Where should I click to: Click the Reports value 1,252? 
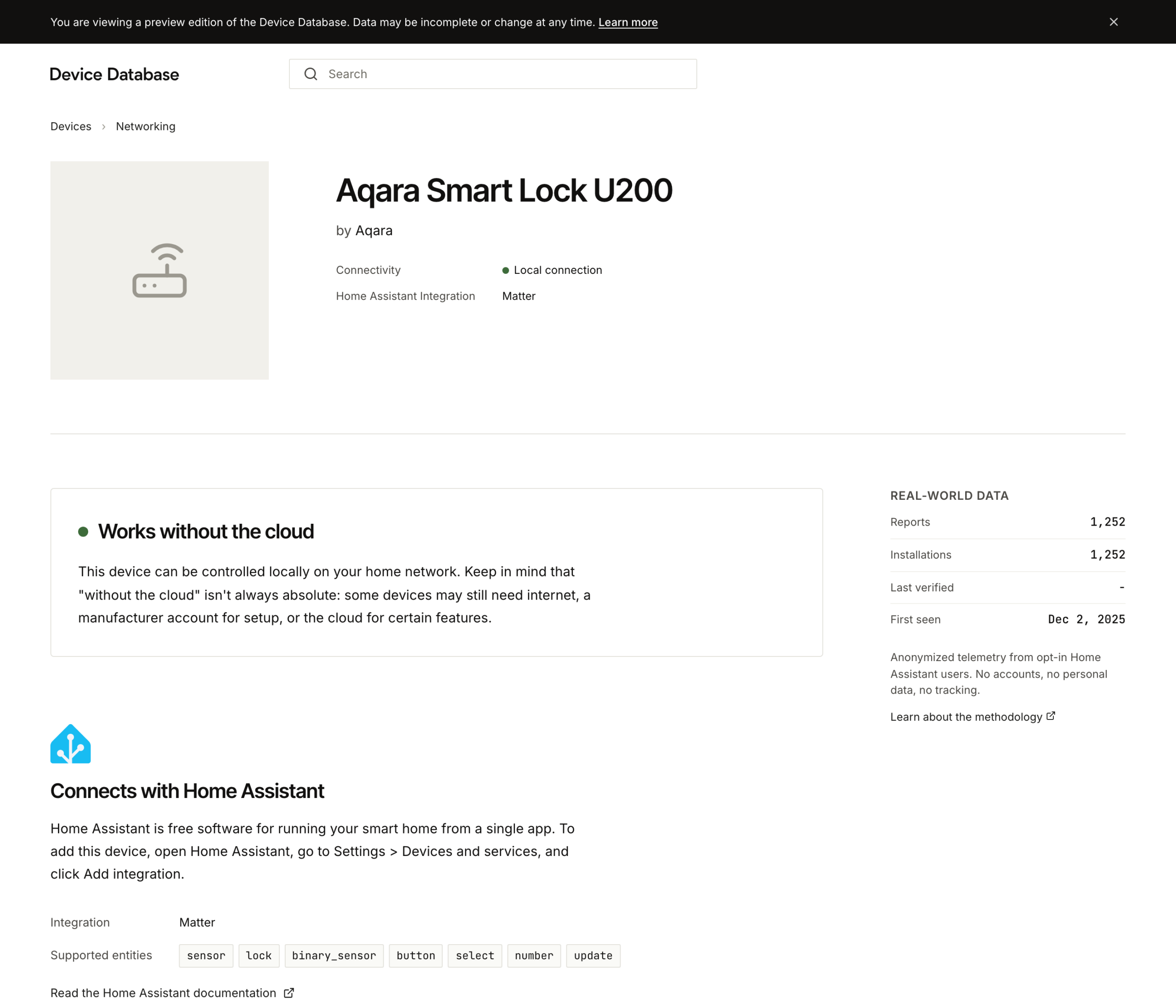(x=1108, y=522)
